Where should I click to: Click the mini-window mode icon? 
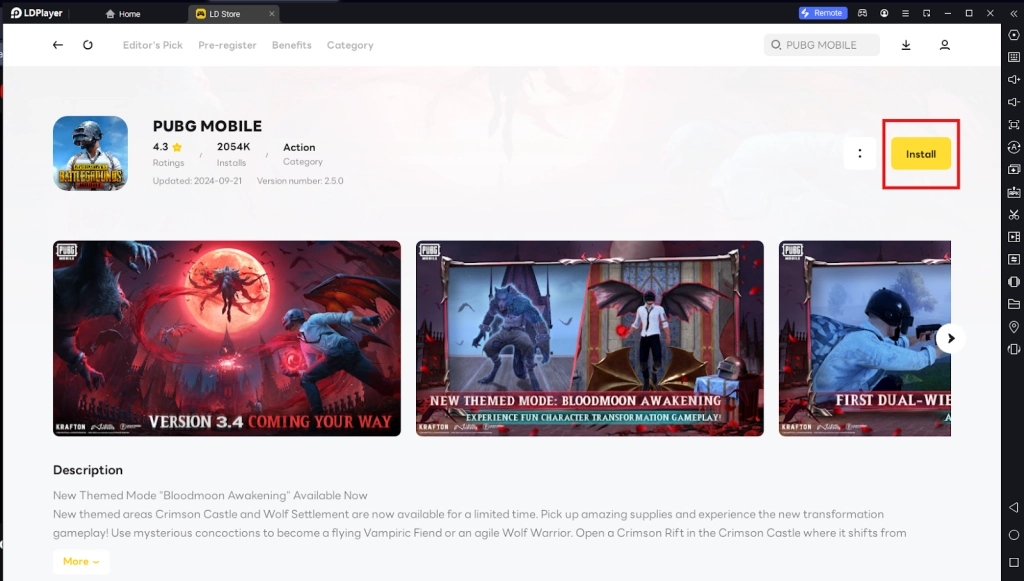click(x=927, y=13)
